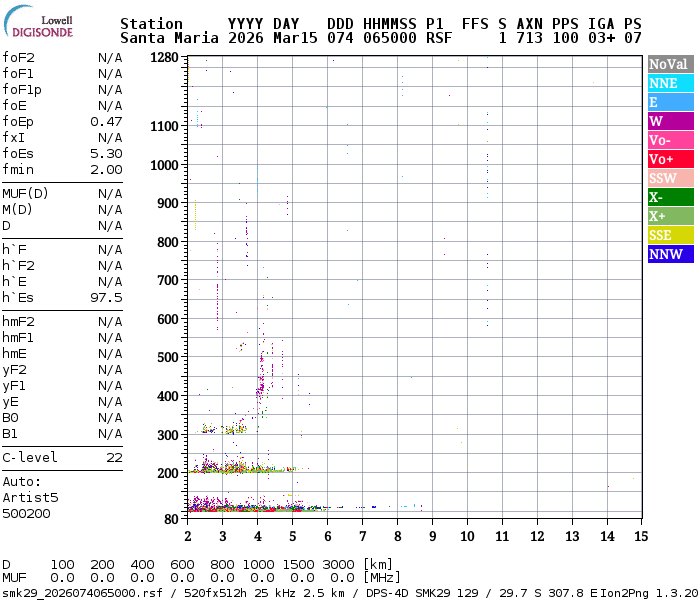Click the B0 parameter label
700x600 pixels.
click(10, 418)
